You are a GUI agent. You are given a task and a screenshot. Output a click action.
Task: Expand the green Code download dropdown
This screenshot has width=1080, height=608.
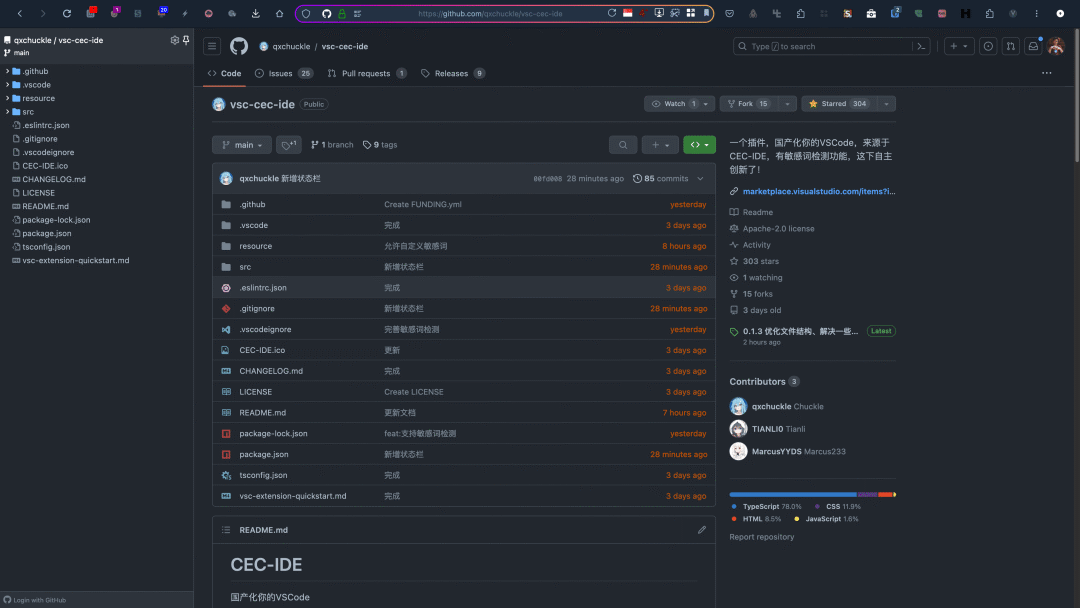point(708,144)
